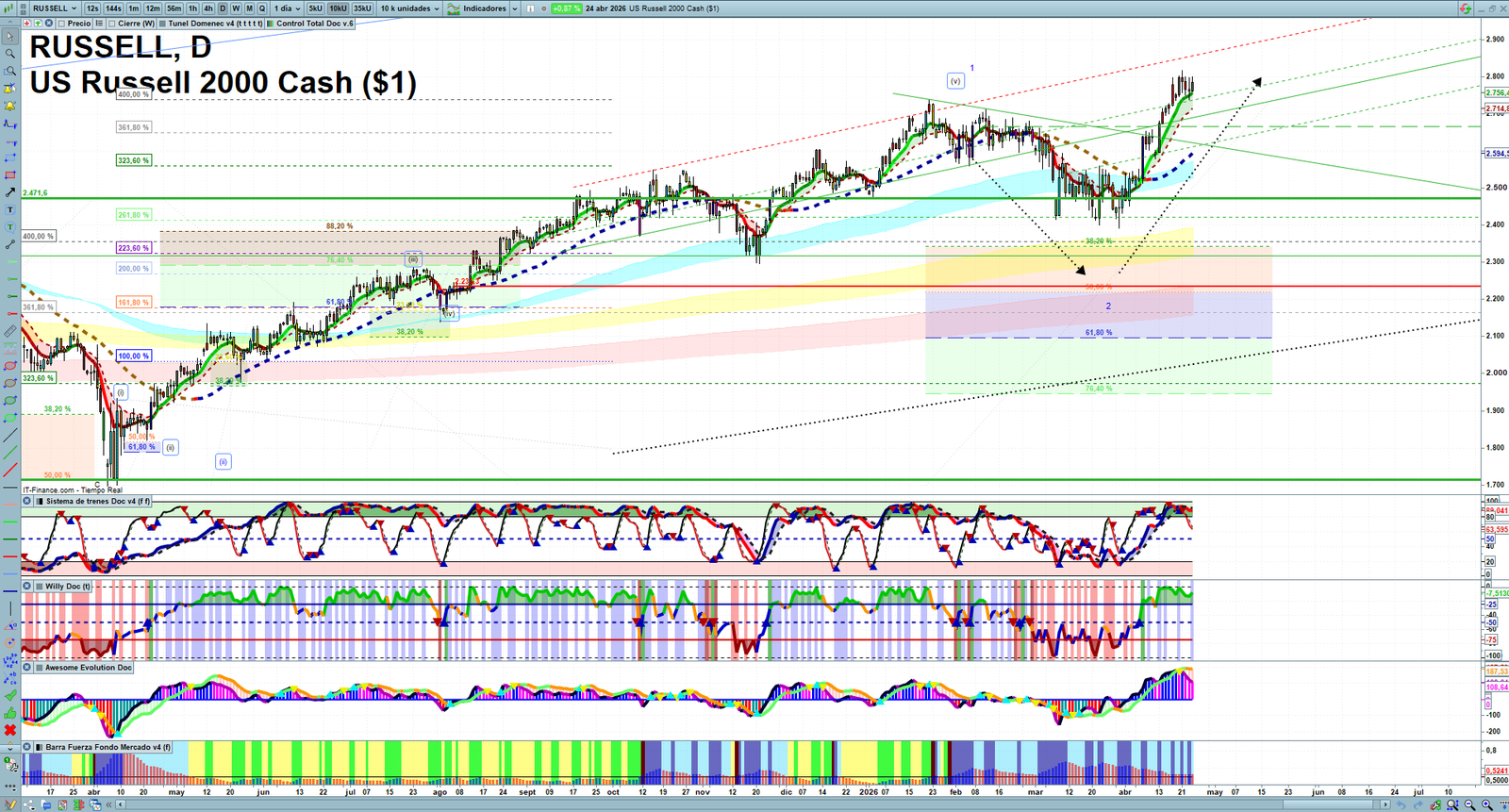Screen dimensions: 1509x812
Task: Select the 12m timeframe button
Action: pyautogui.click(x=153, y=8)
